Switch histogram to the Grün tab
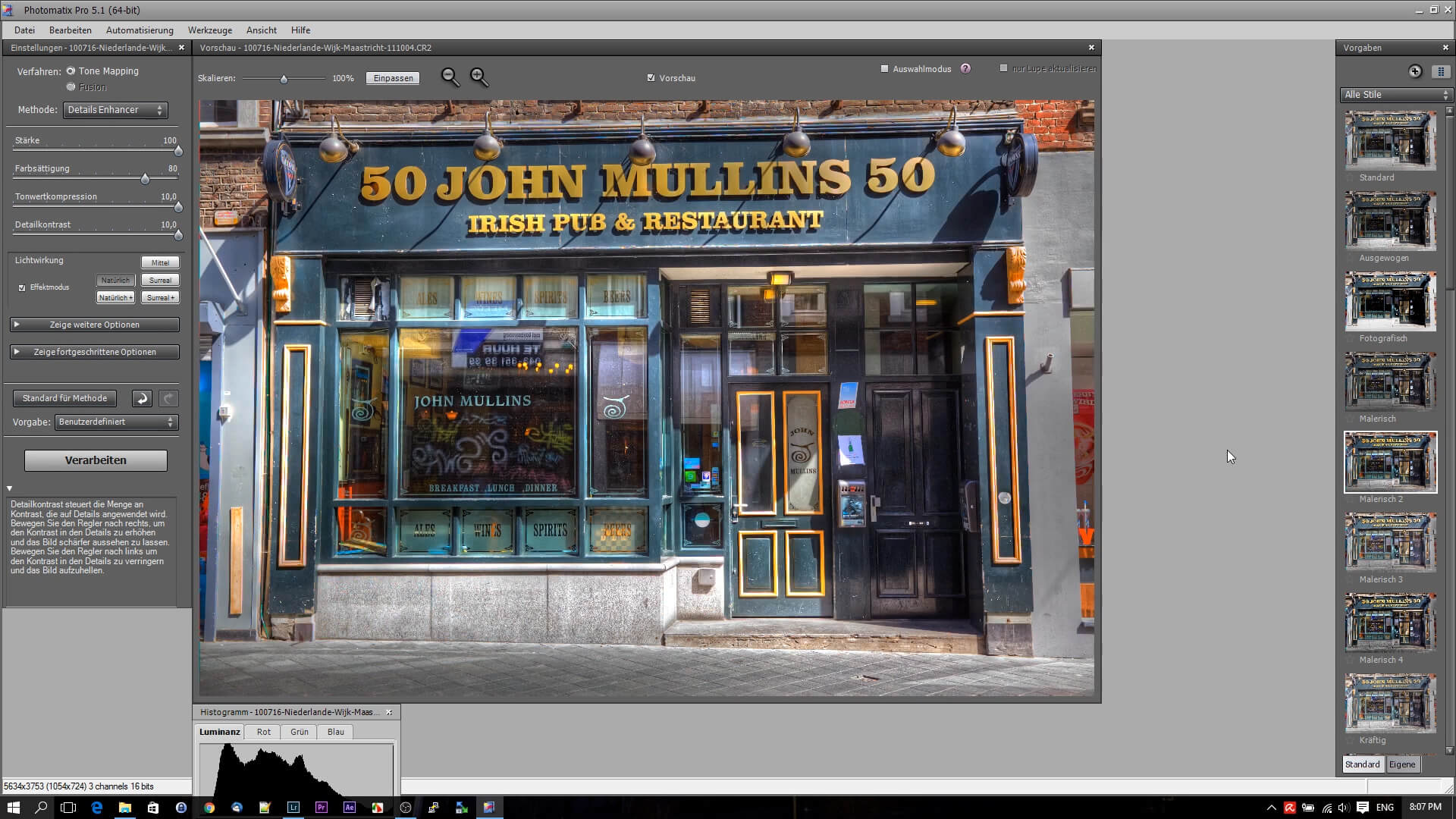The width and height of the screenshot is (1456, 819). pyautogui.click(x=300, y=732)
